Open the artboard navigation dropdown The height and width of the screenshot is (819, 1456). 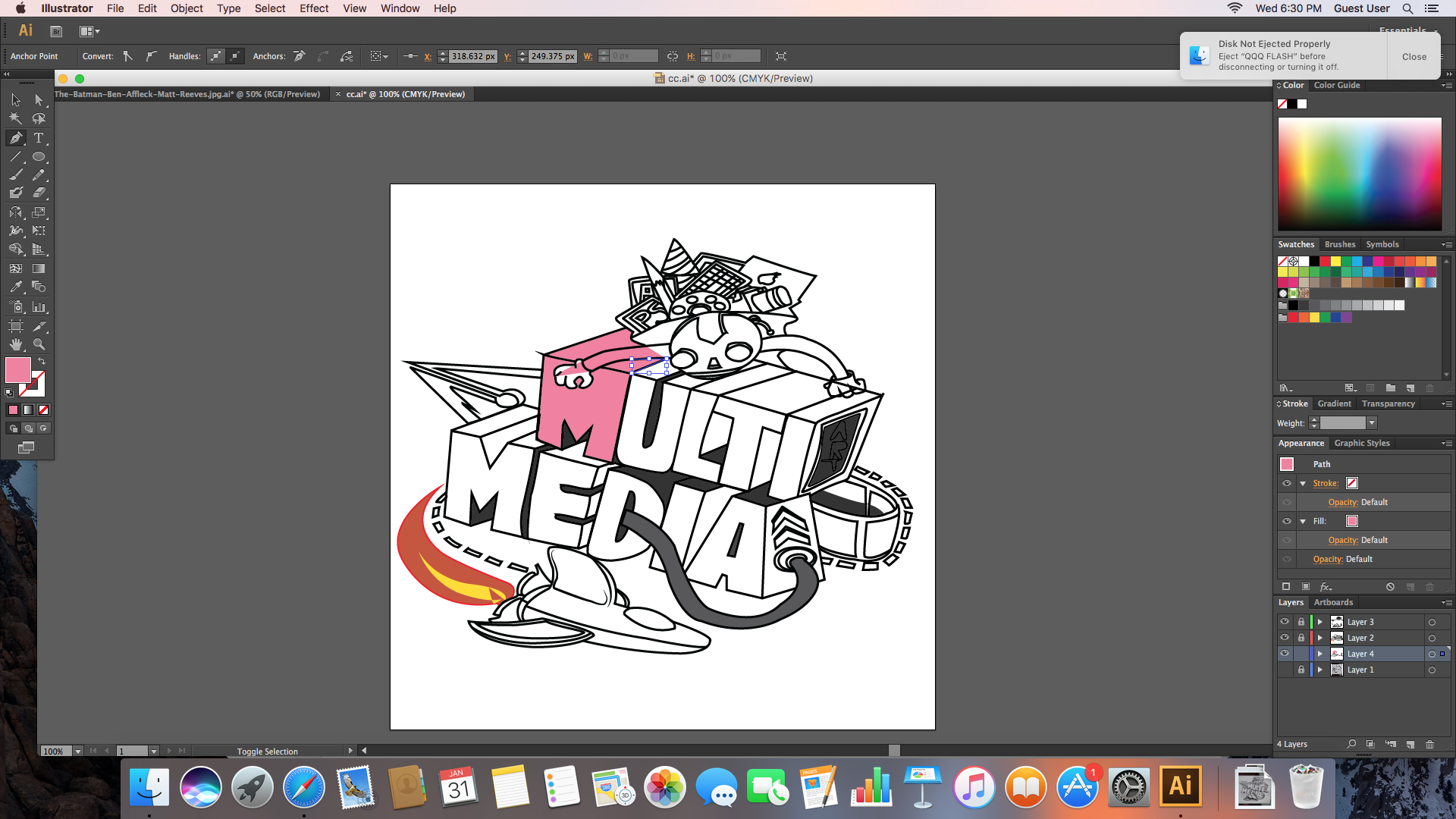point(153,752)
